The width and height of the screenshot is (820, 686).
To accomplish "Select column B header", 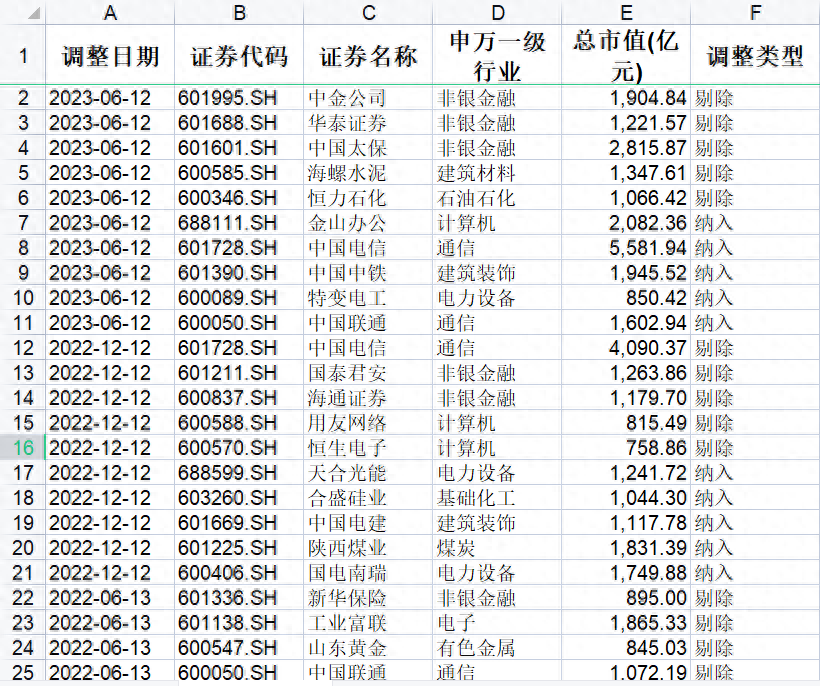I will (239, 13).
